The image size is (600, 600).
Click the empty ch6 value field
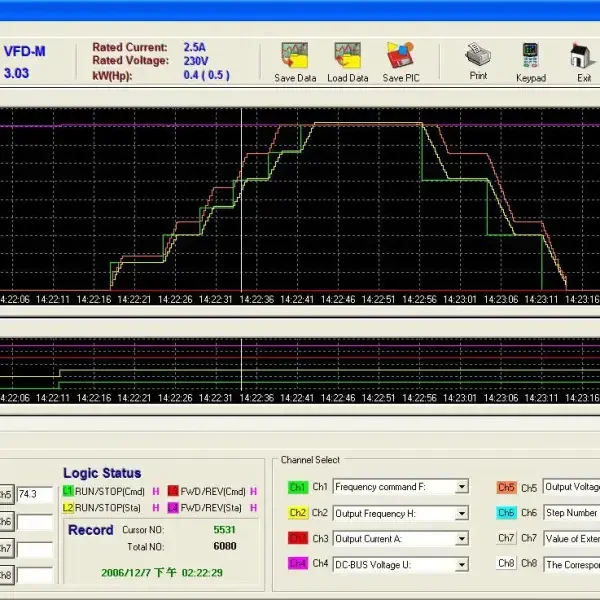[34, 522]
